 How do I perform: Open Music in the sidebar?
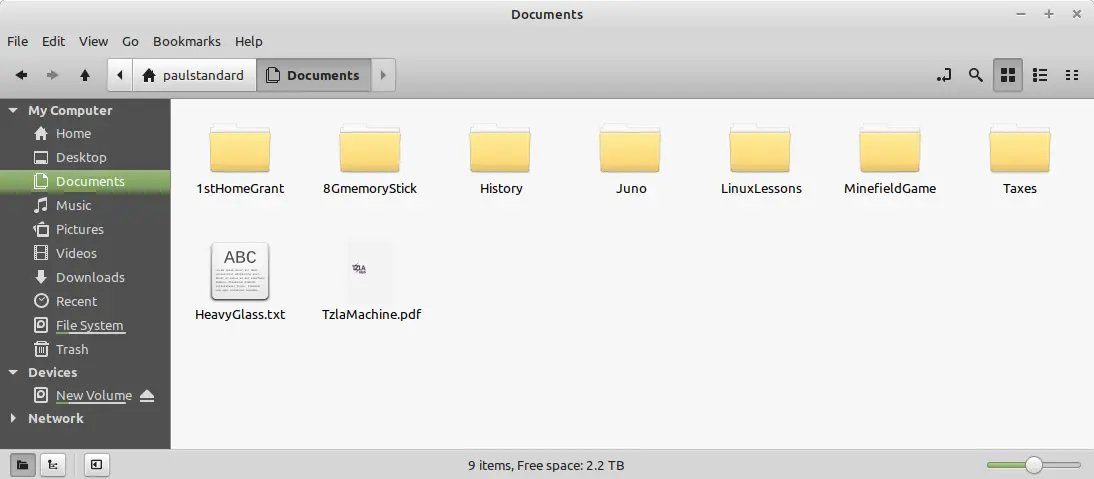pos(85,206)
